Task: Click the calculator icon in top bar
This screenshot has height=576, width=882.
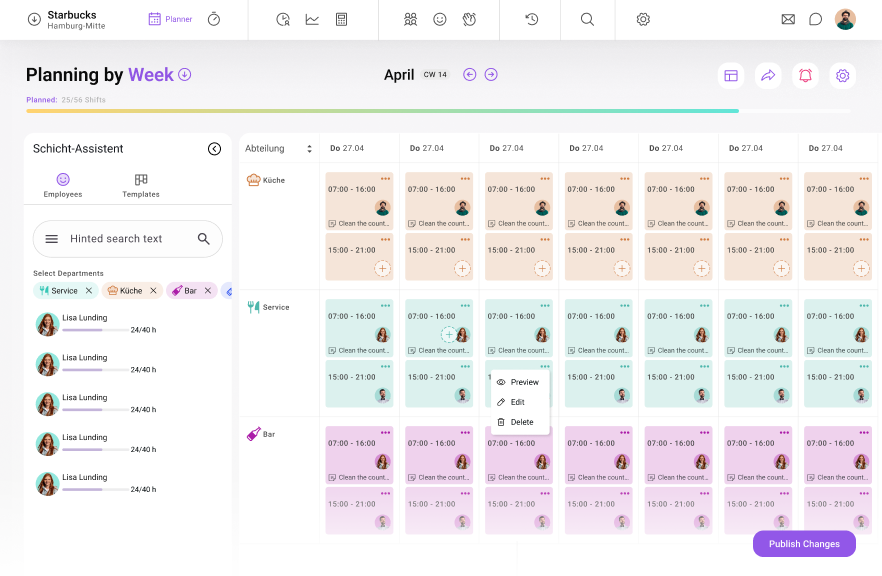Action: [x=342, y=19]
